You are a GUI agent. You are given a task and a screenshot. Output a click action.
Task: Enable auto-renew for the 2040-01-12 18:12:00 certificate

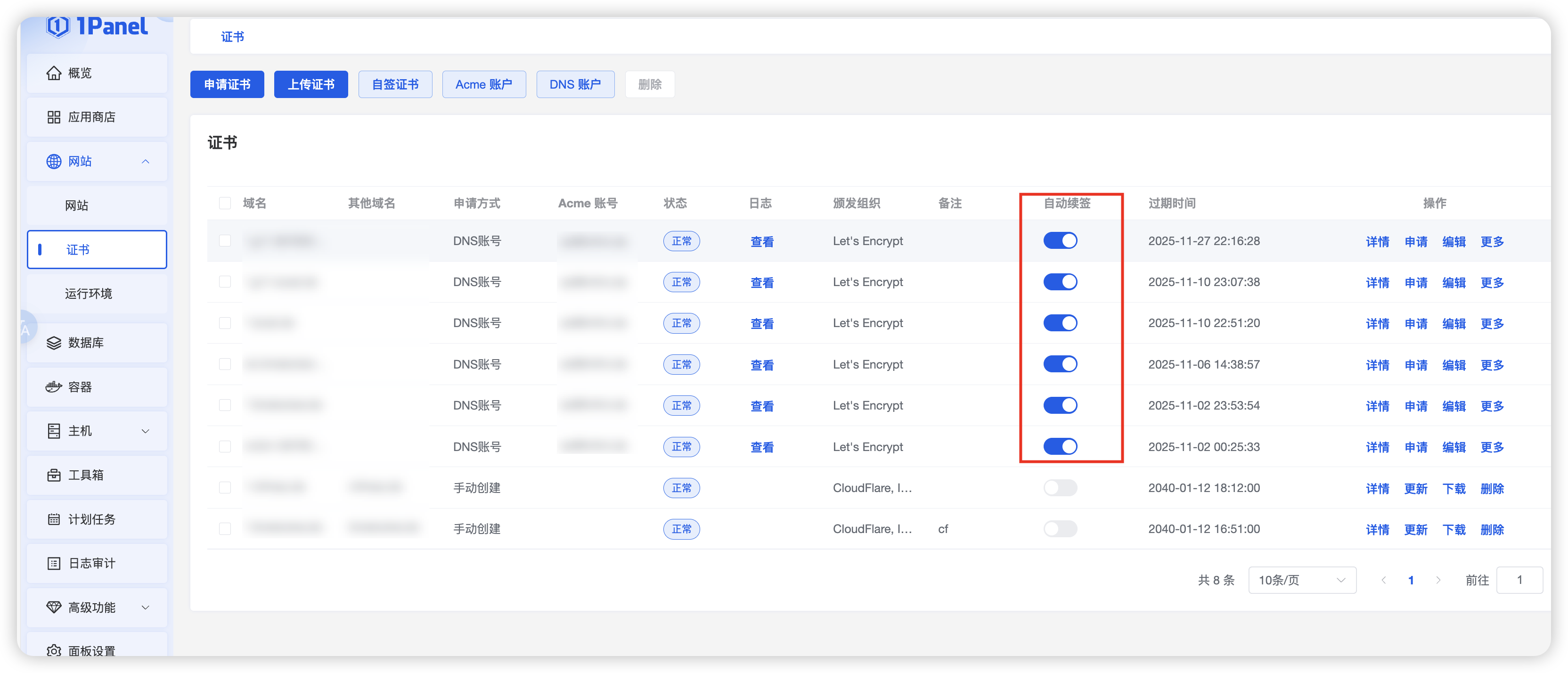(x=1060, y=488)
